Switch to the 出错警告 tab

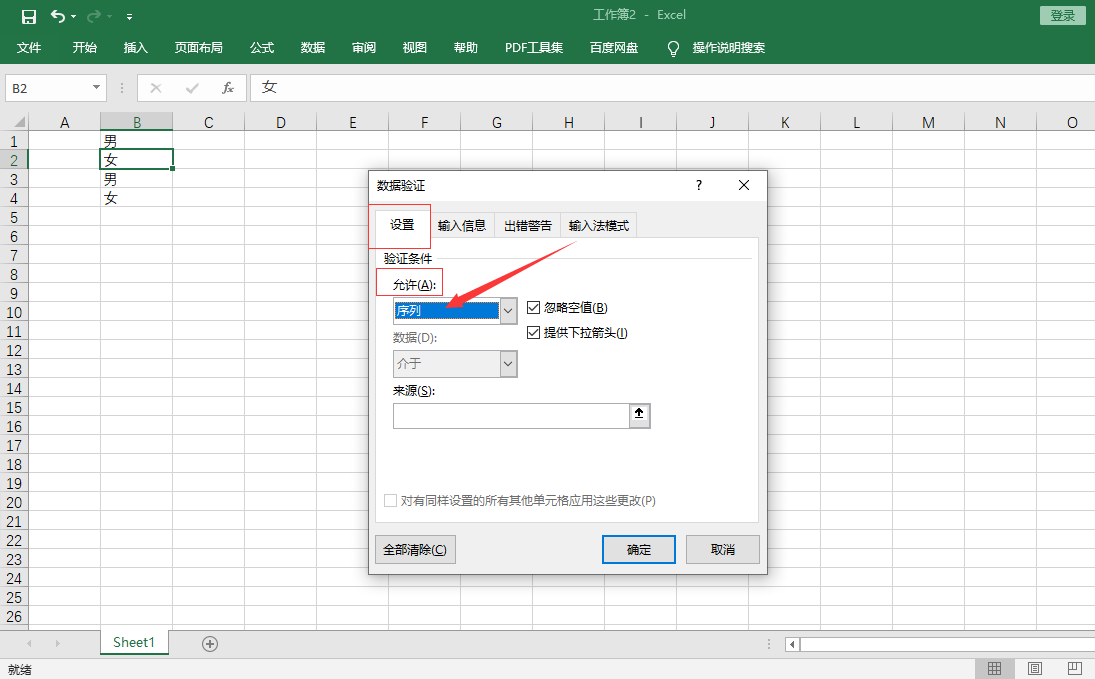coord(527,225)
